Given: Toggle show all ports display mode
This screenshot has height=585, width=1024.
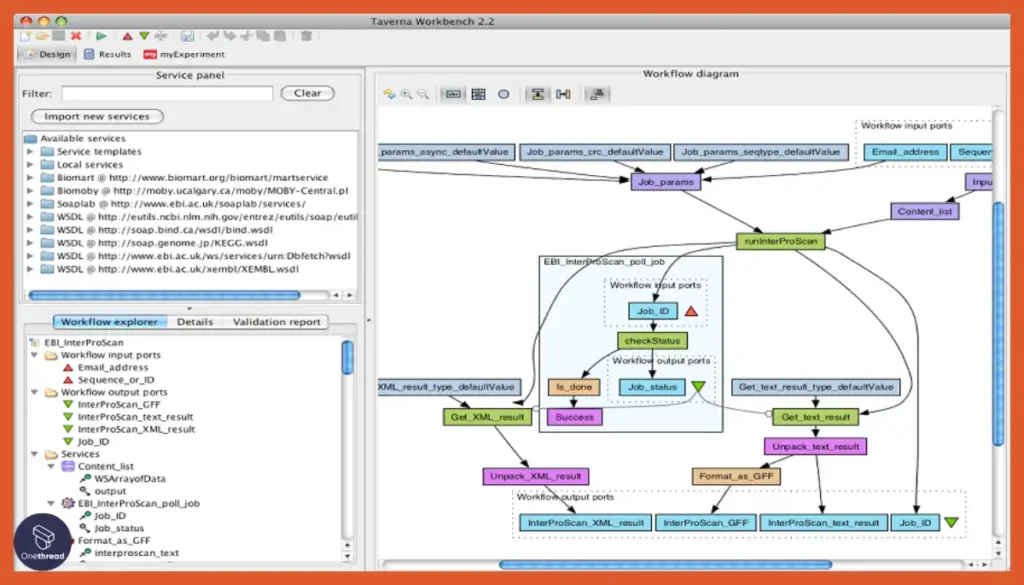Looking at the screenshot, I should (x=478, y=94).
